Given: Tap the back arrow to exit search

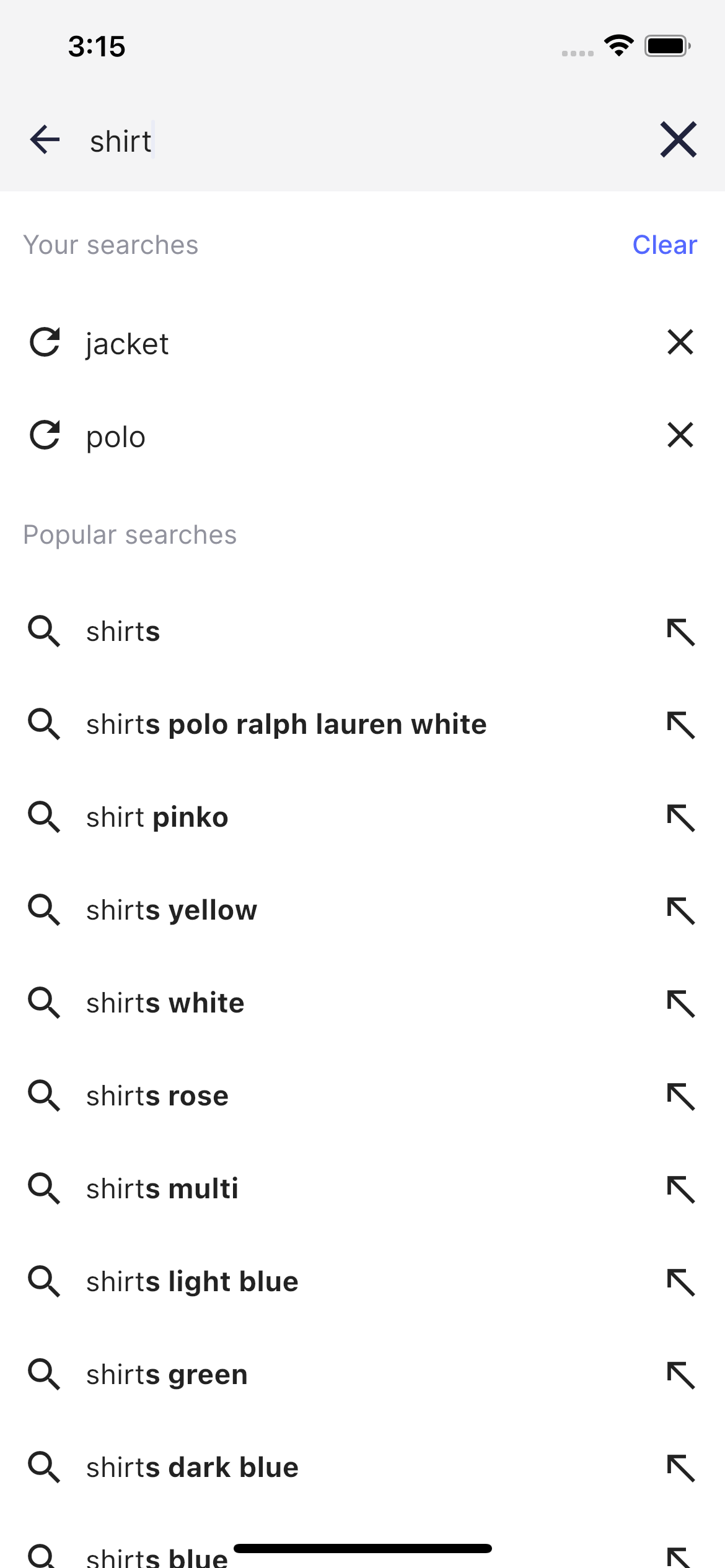Looking at the screenshot, I should (x=44, y=140).
